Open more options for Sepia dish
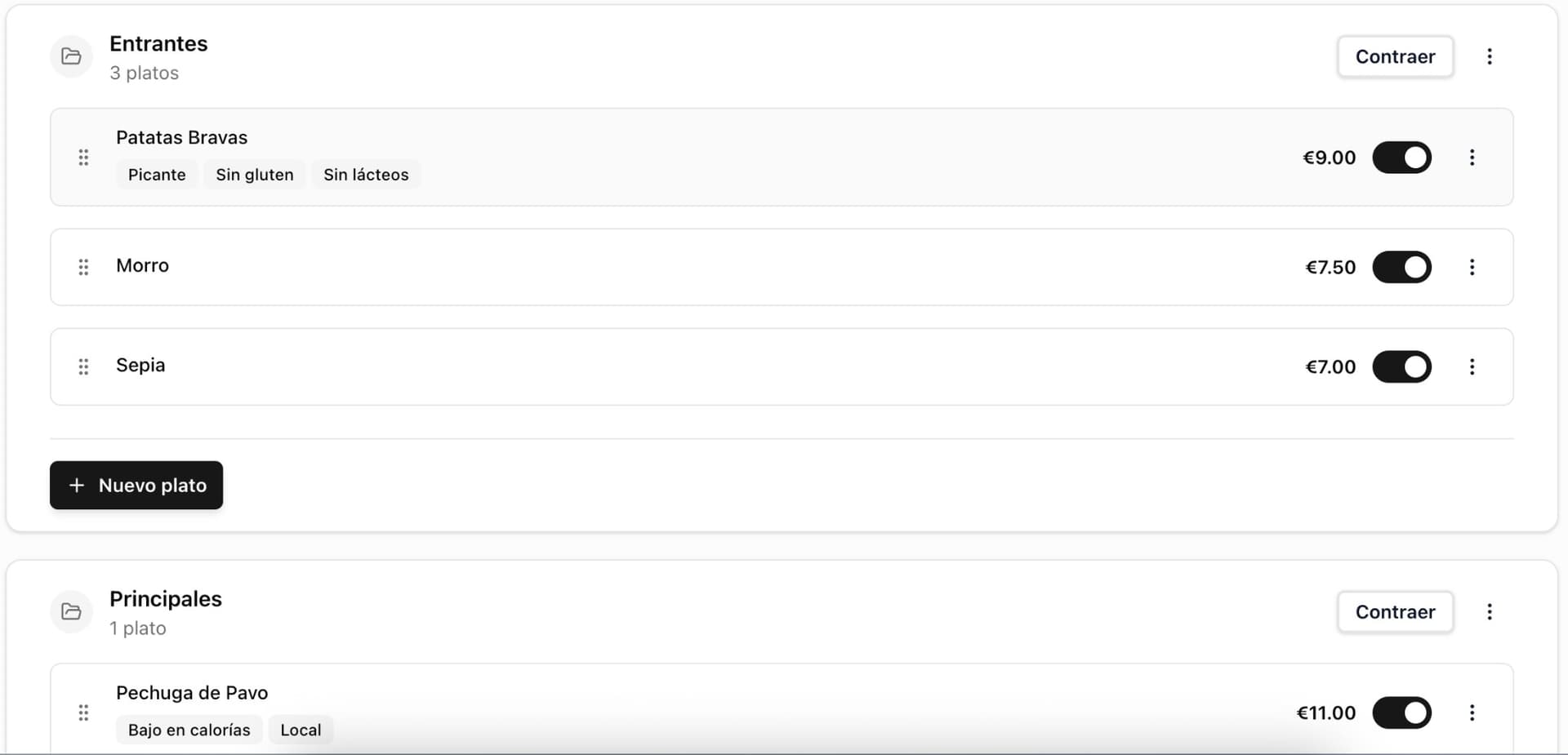 pyautogui.click(x=1472, y=366)
